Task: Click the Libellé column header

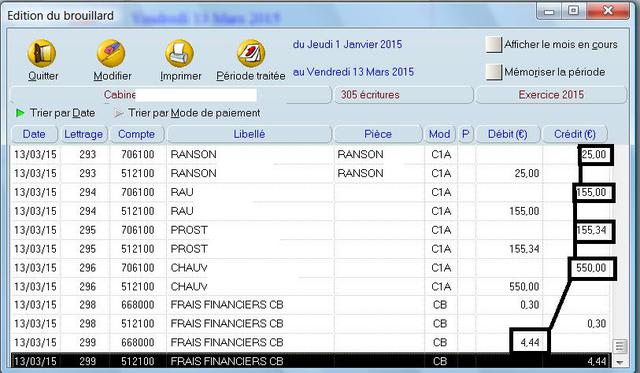Action: coord(249,134)
